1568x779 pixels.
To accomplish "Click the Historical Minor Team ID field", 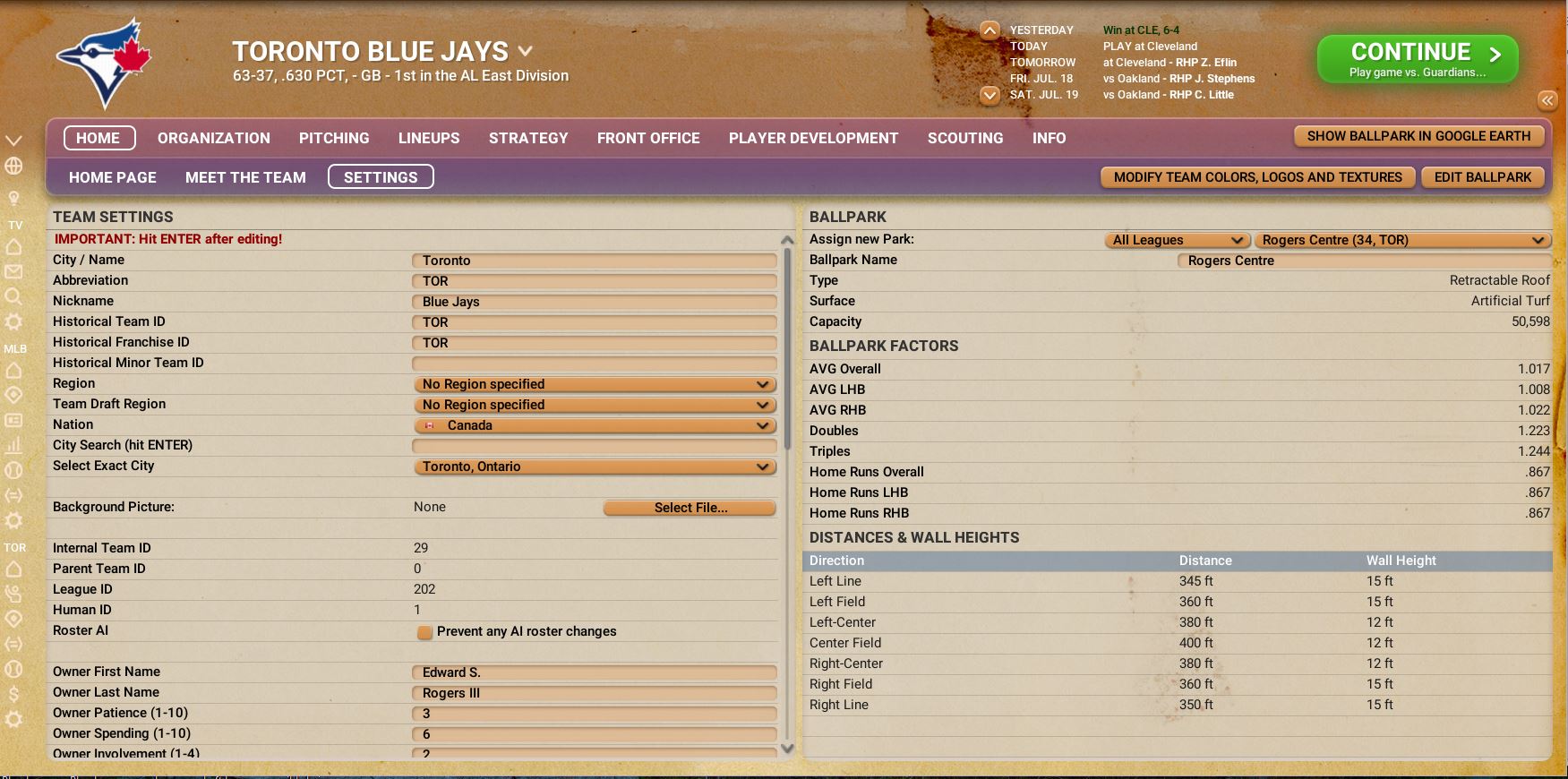I will point(595,364).
